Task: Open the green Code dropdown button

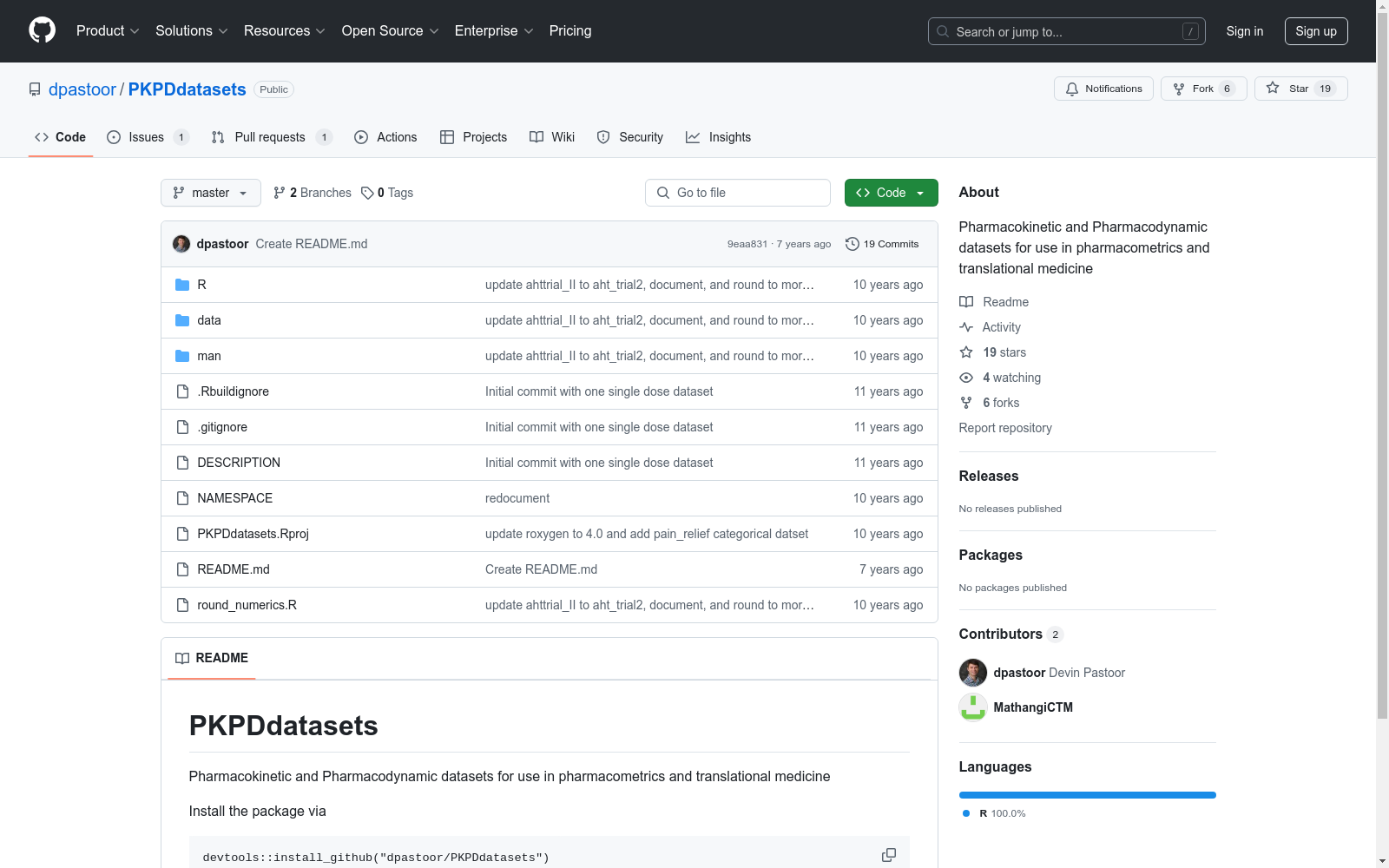Action: (x=892, y=193)
